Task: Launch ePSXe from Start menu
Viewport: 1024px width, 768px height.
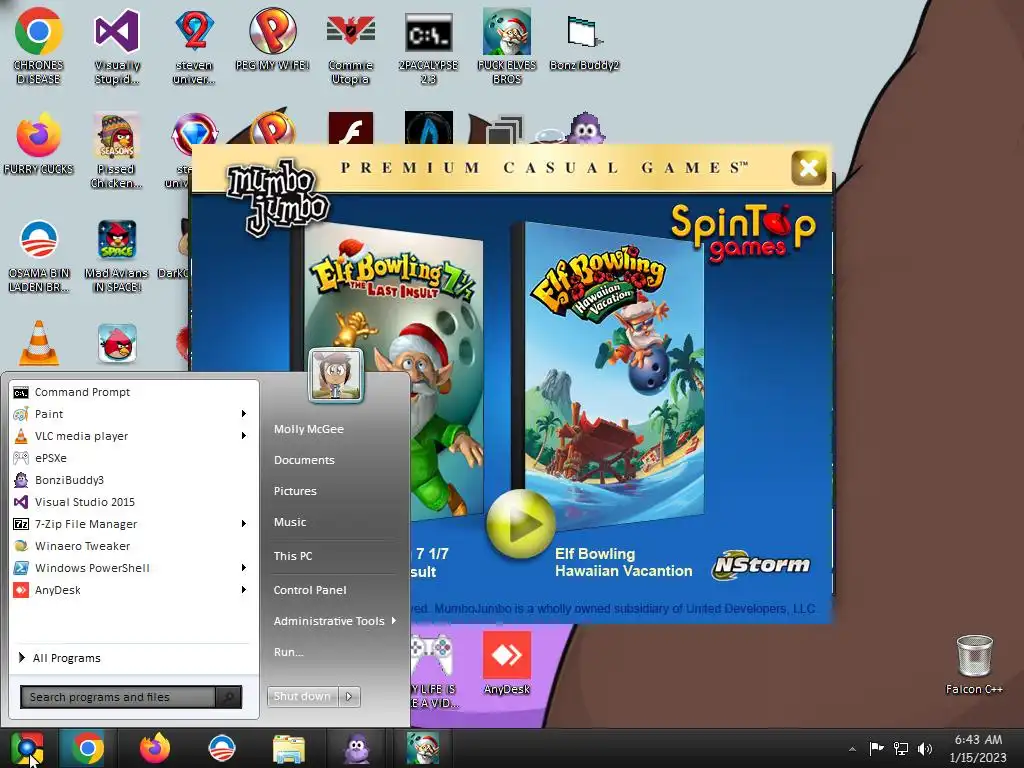Action: 135,458
